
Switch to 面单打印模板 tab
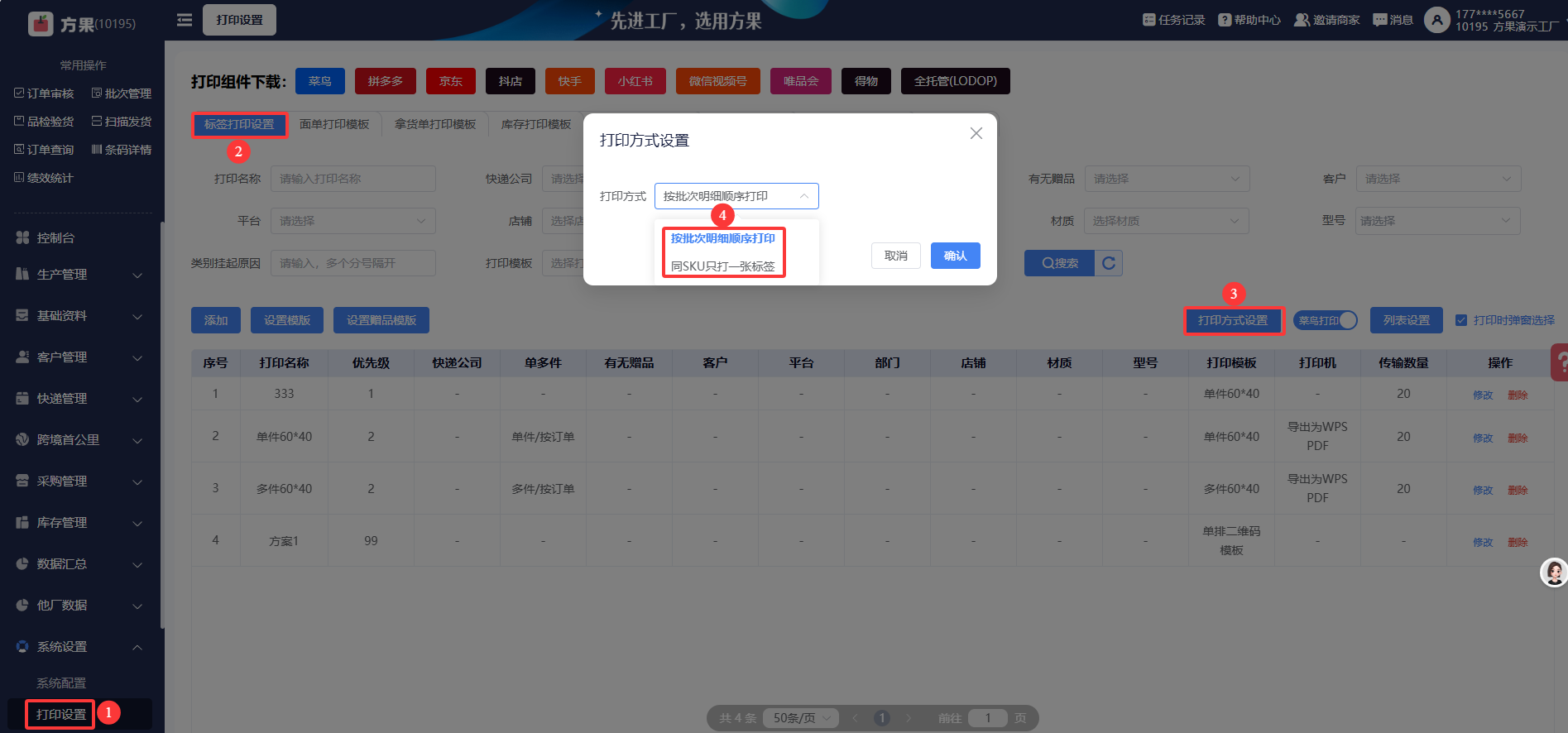click(x=334, y=124)
